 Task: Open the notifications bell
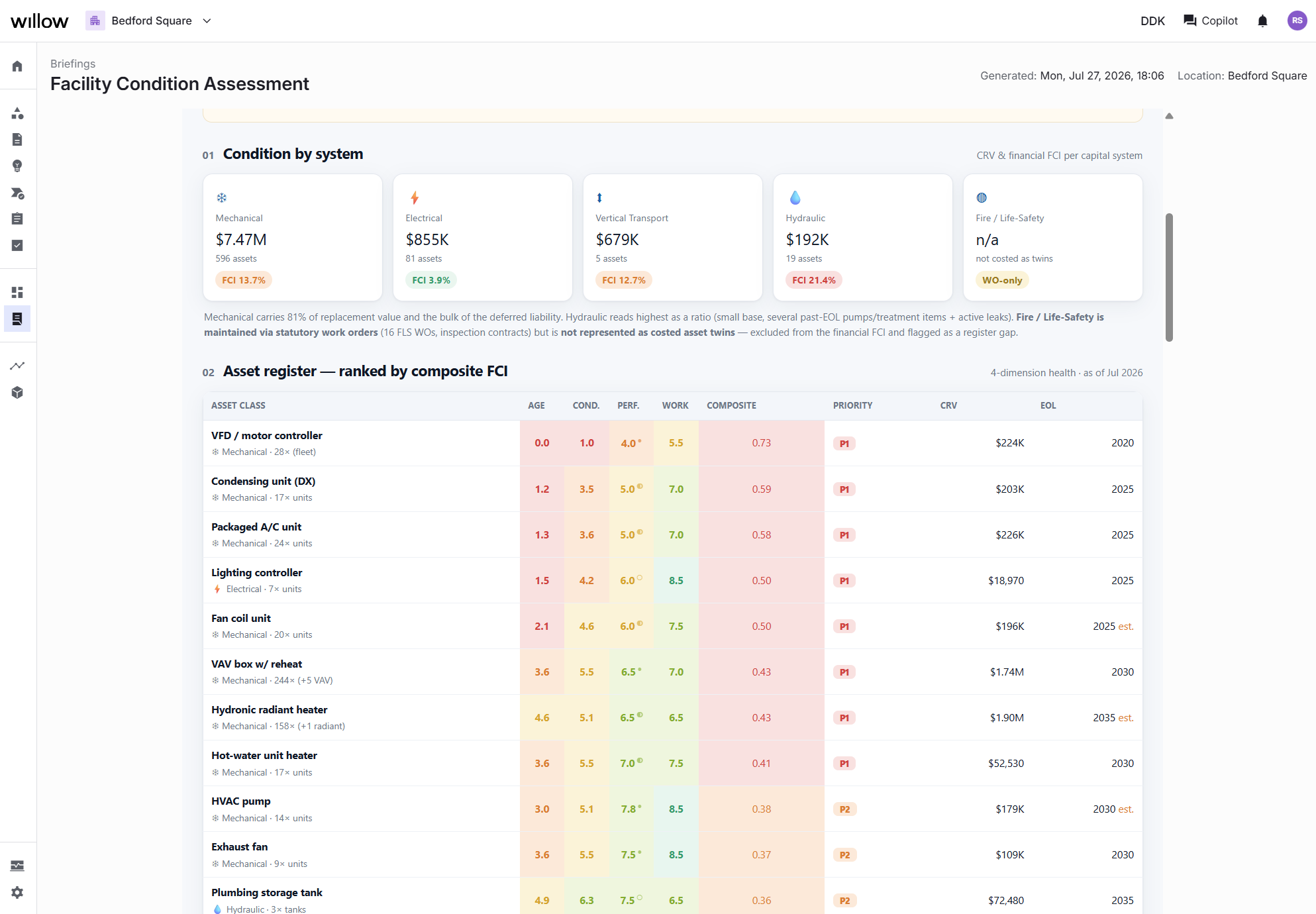[x=1262, y=21]
